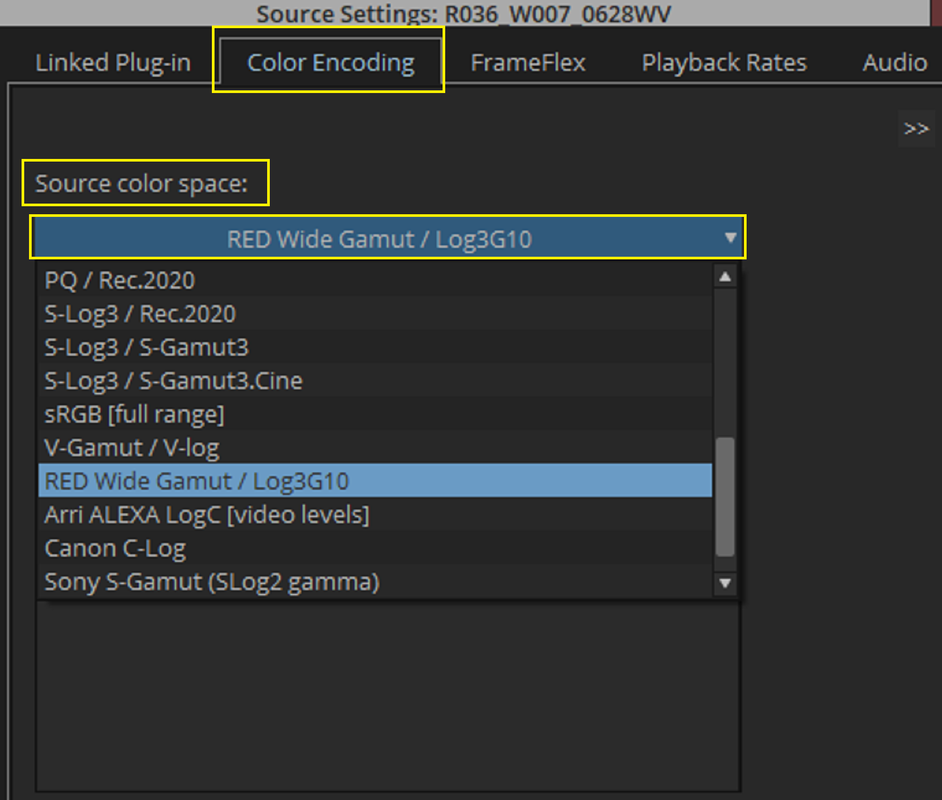
Task: Choose S-Log3 / S-Gamut3.Cine entry
Action: (375, 381)
